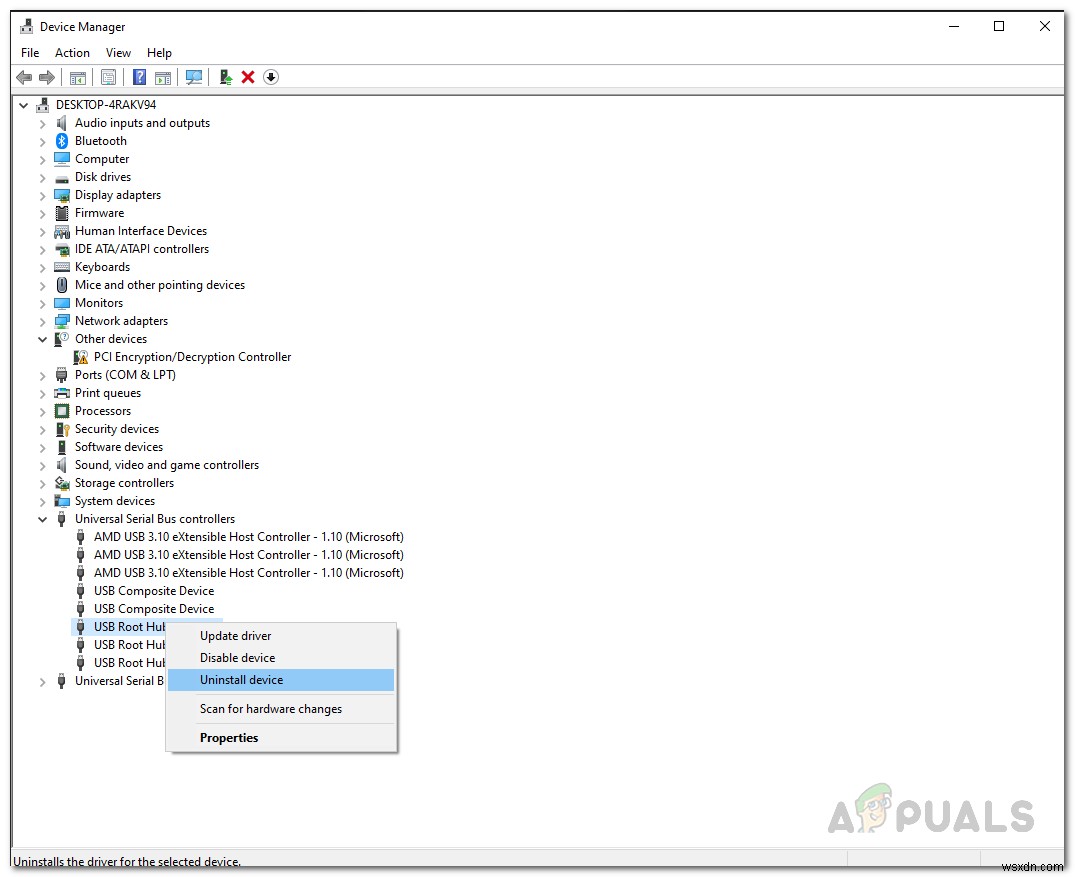
Task: Click the Help toolbar icon
Action: click(139, 77)
